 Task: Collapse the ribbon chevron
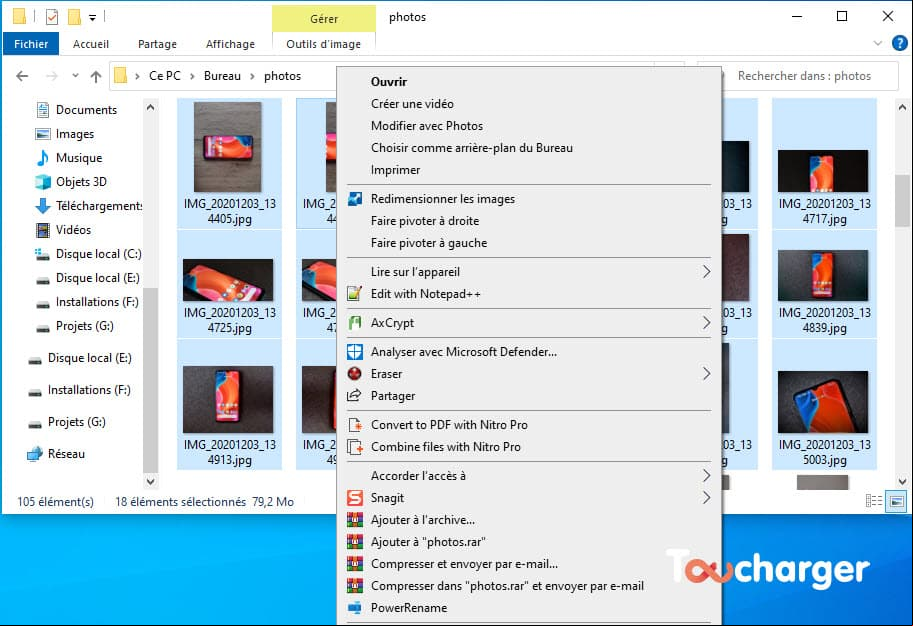(x=877, y=43)
